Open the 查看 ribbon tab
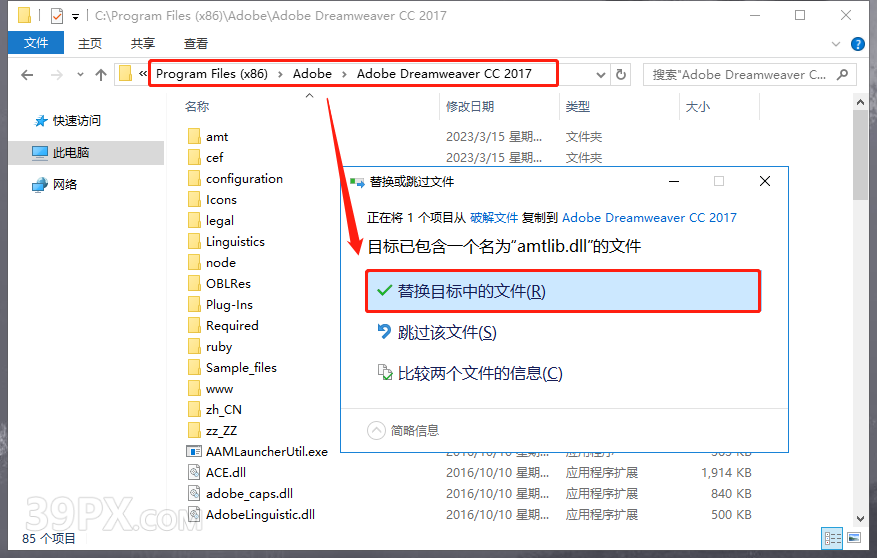The height and width of the screenshot is (558, 877). [196, 44]
